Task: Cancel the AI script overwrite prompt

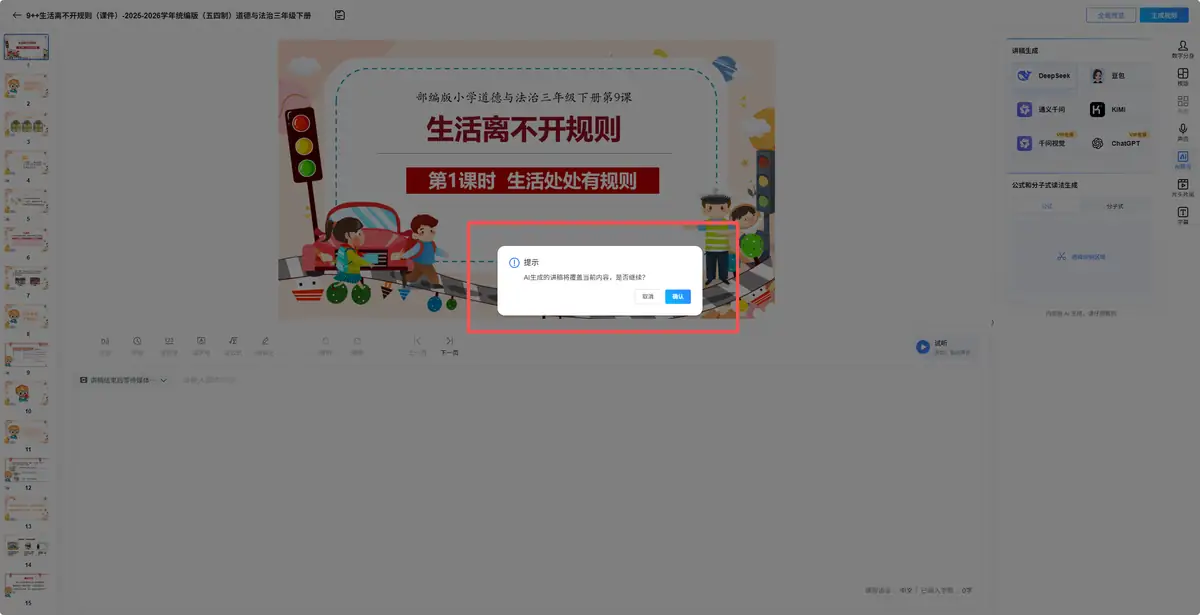Action: point(648,297)
